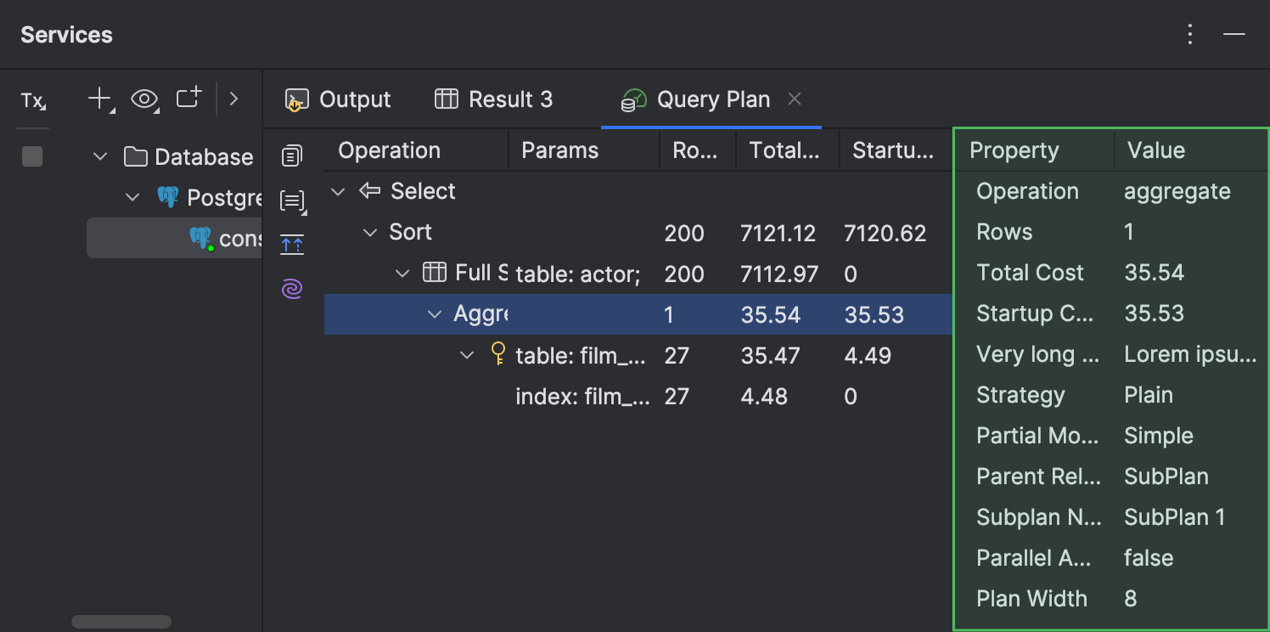Click the scroll to top arrows icon
The height and width of the screenshot is (632, 1270).
pos(292,244)
